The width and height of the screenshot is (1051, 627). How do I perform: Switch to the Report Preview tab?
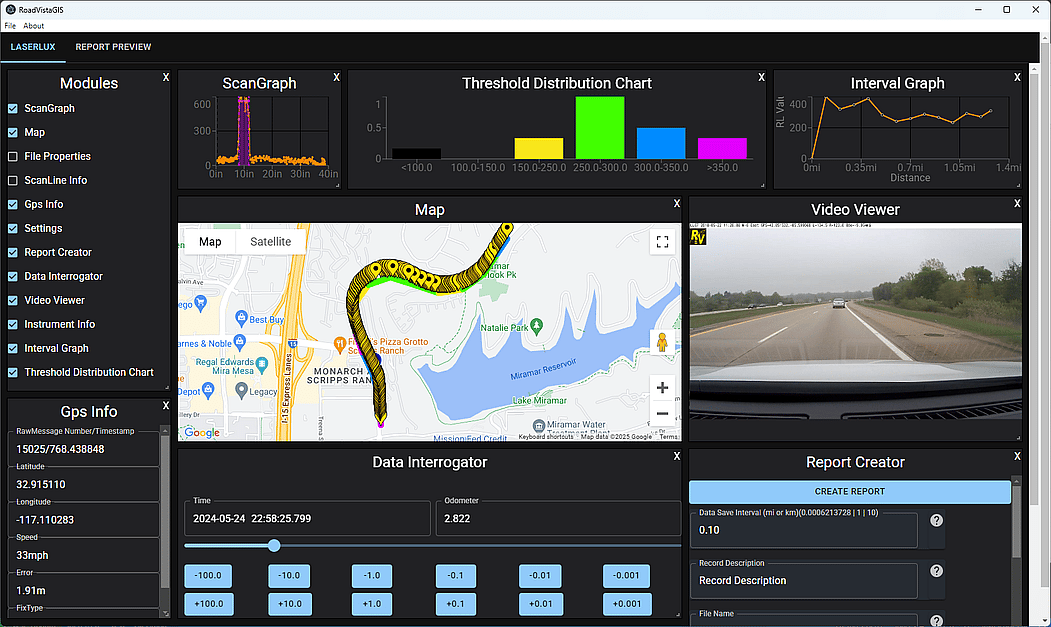pos(113,47)
